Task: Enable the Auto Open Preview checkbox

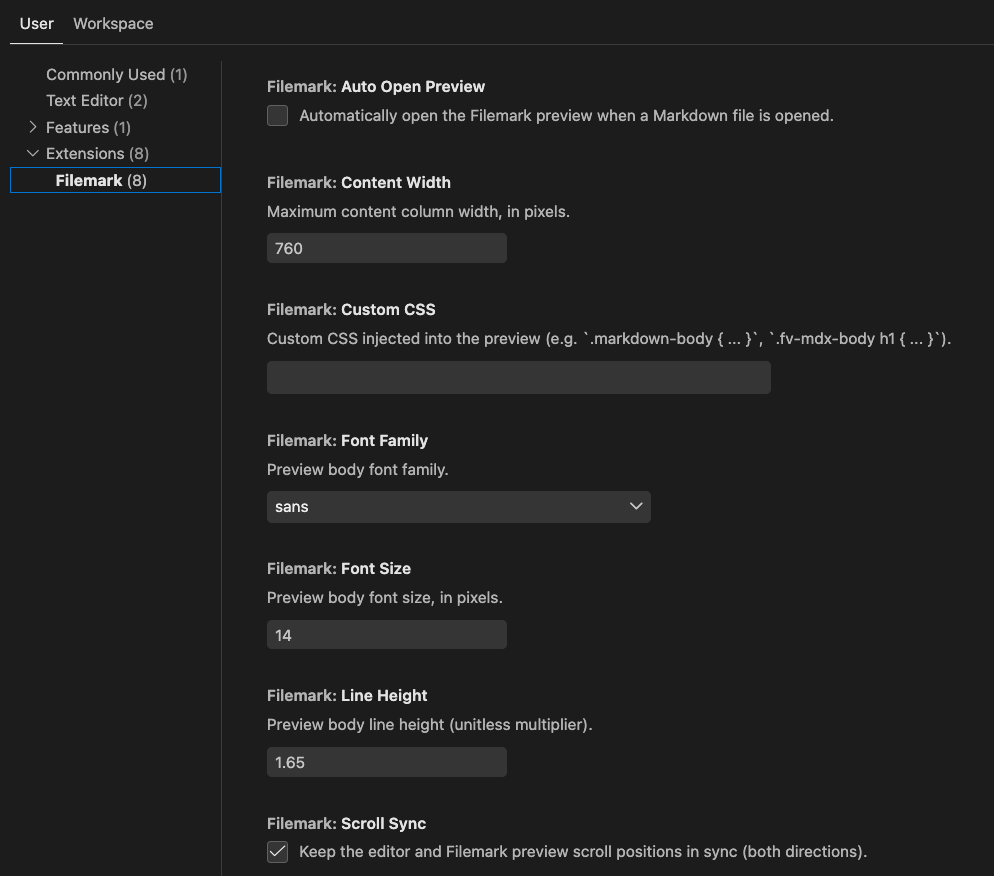Action: [277, 115]
